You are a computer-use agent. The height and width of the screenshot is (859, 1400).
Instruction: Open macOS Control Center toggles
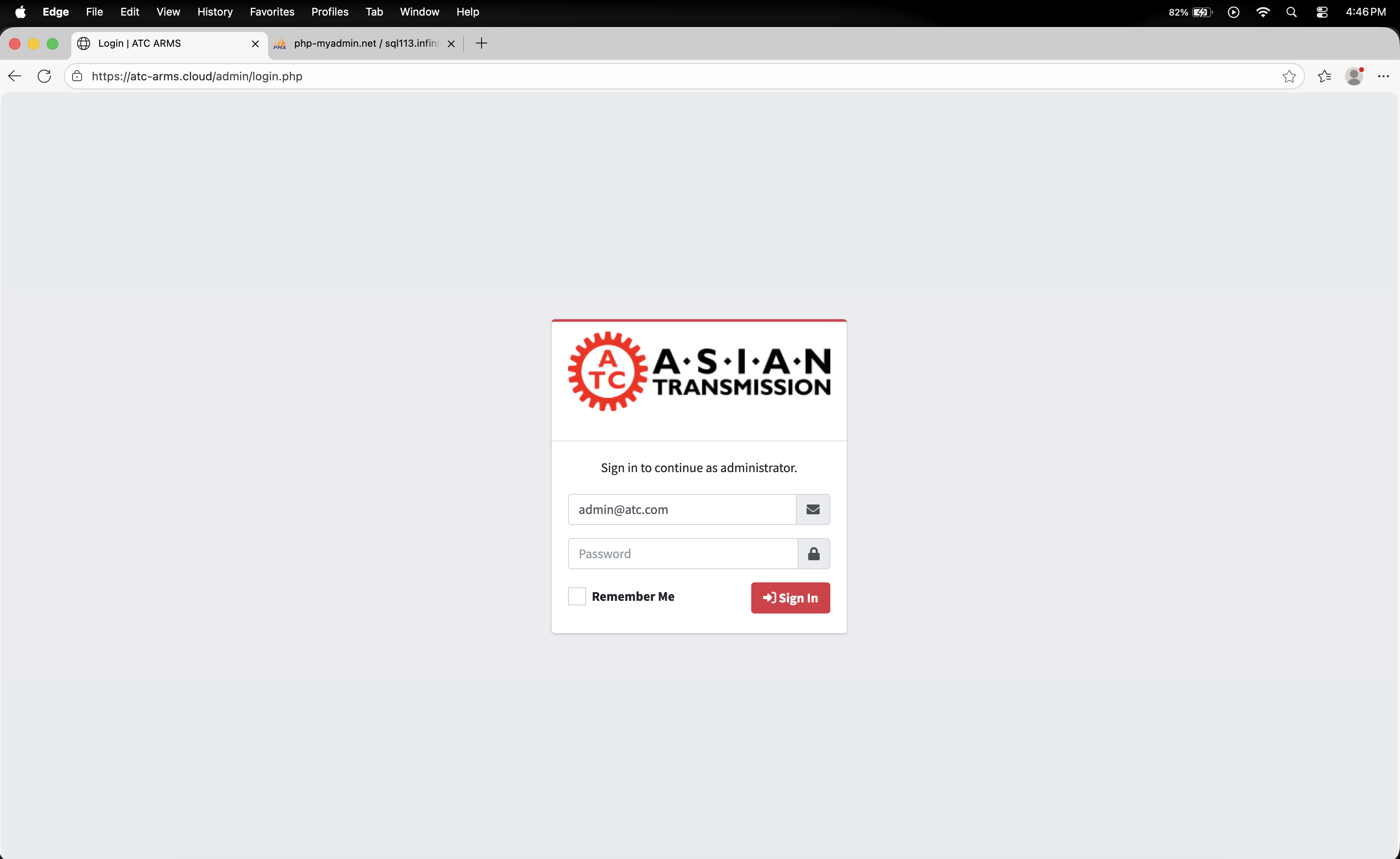pos(1322,12)
